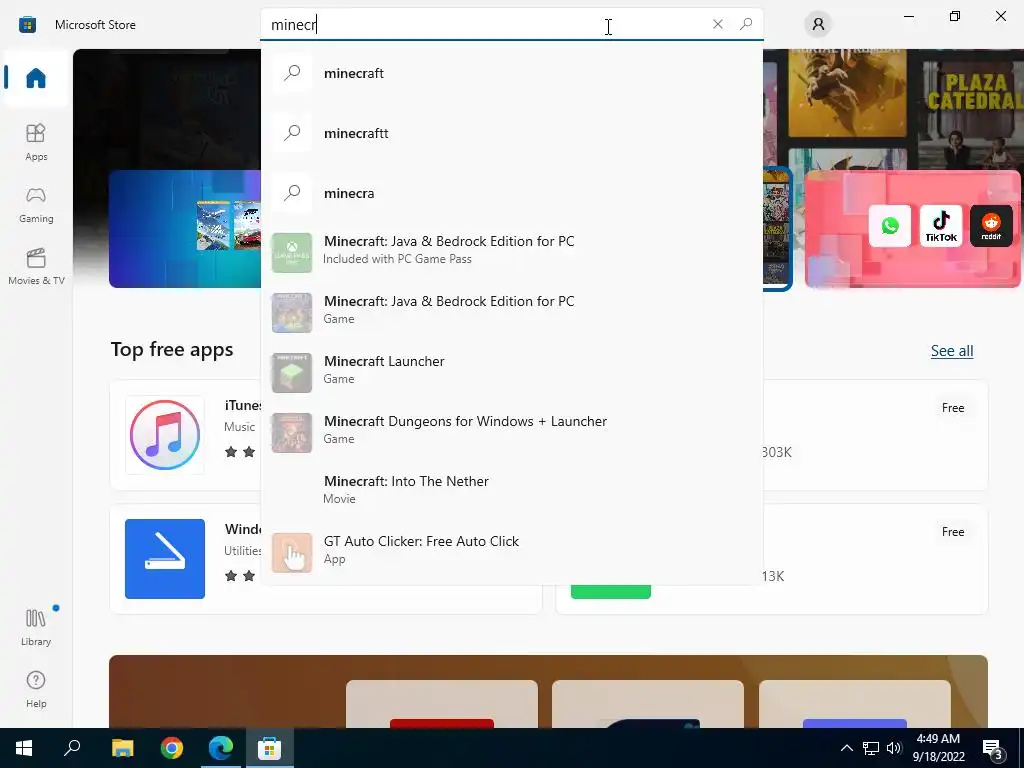The height and width of the screenshot is (768, 1024).
Task: Open the Library in sidebar
Action: (x=36, y=627)
